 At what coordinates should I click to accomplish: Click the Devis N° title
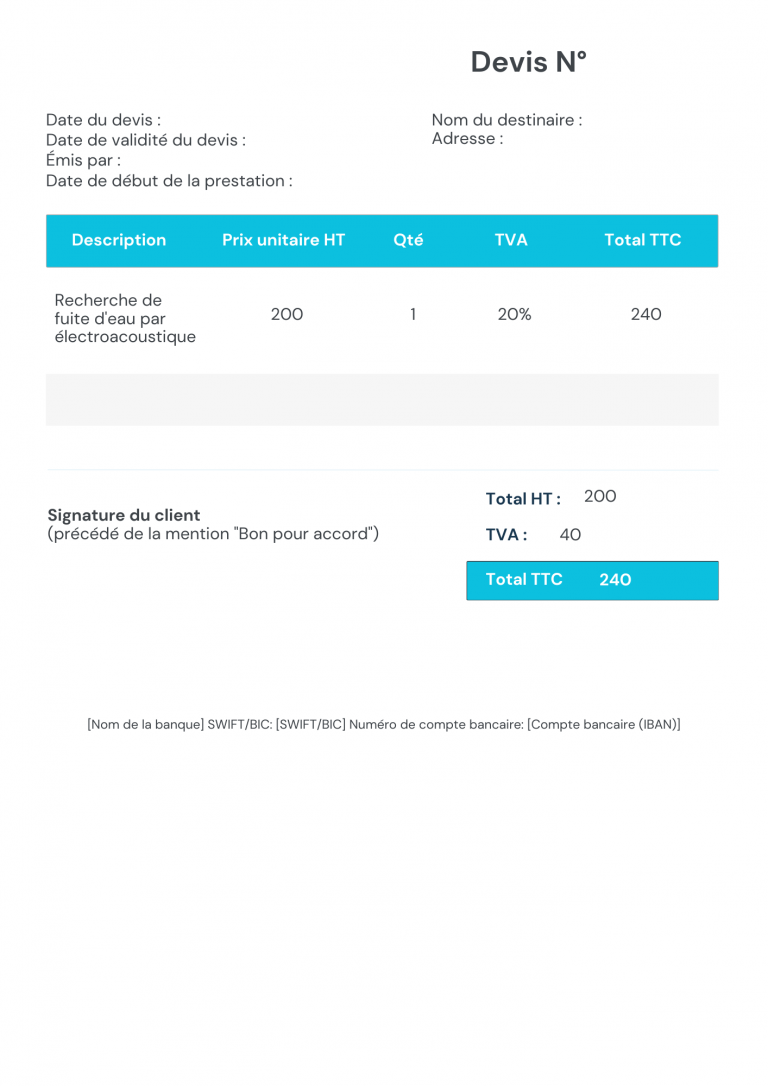528,62
